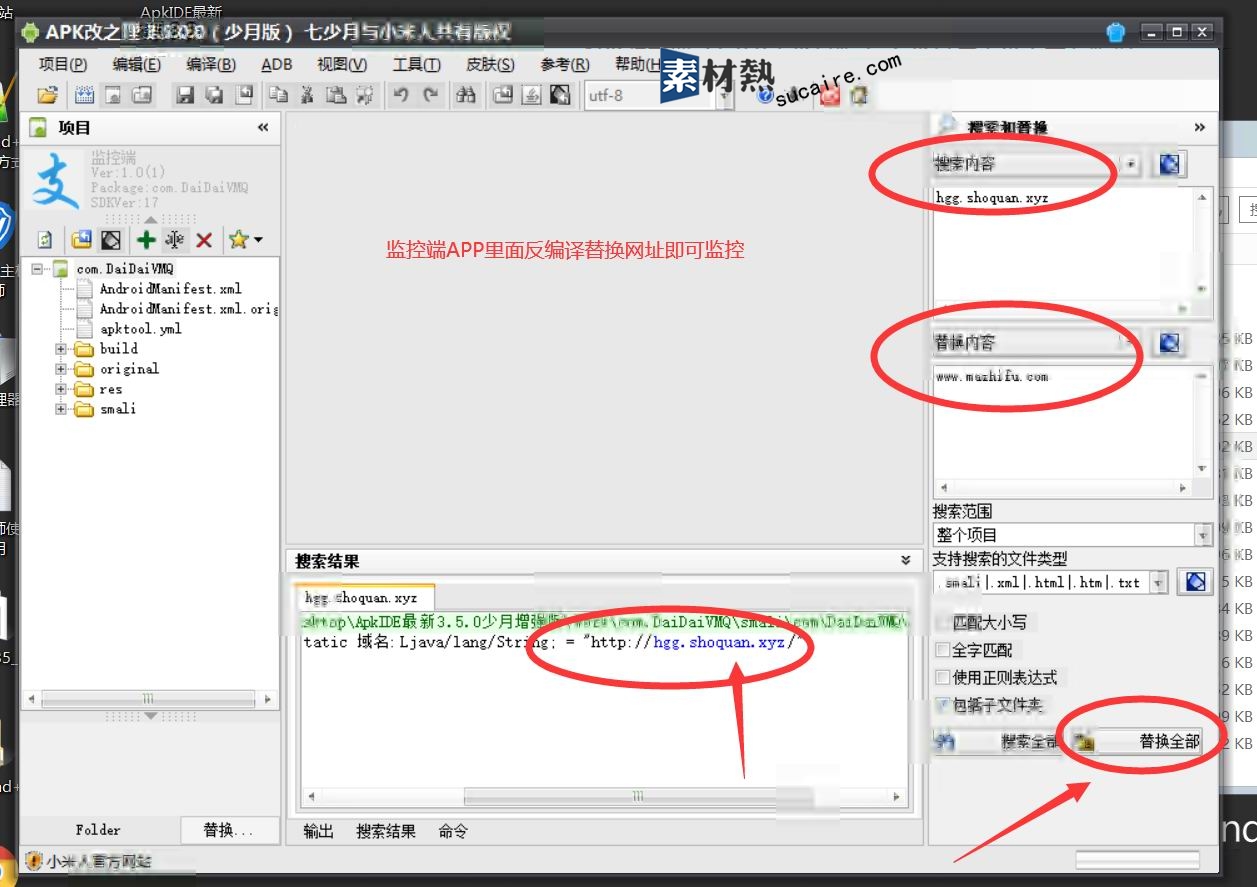Switch to the 命令 bottom tab
The image size is (1257, 887).
coord(453,831)
